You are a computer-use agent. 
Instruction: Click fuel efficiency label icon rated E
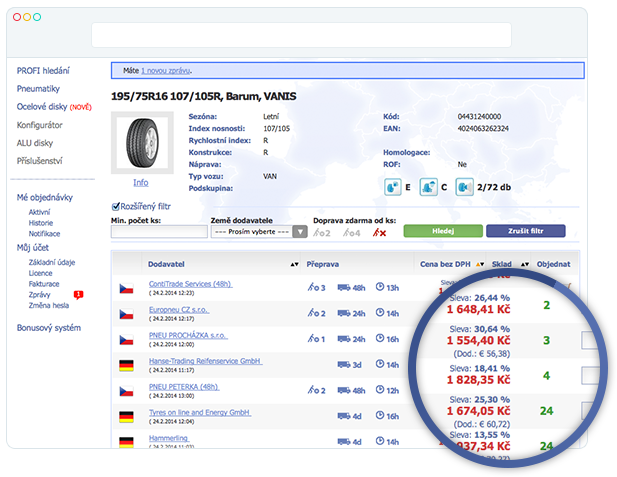click(x=392, y=187)
